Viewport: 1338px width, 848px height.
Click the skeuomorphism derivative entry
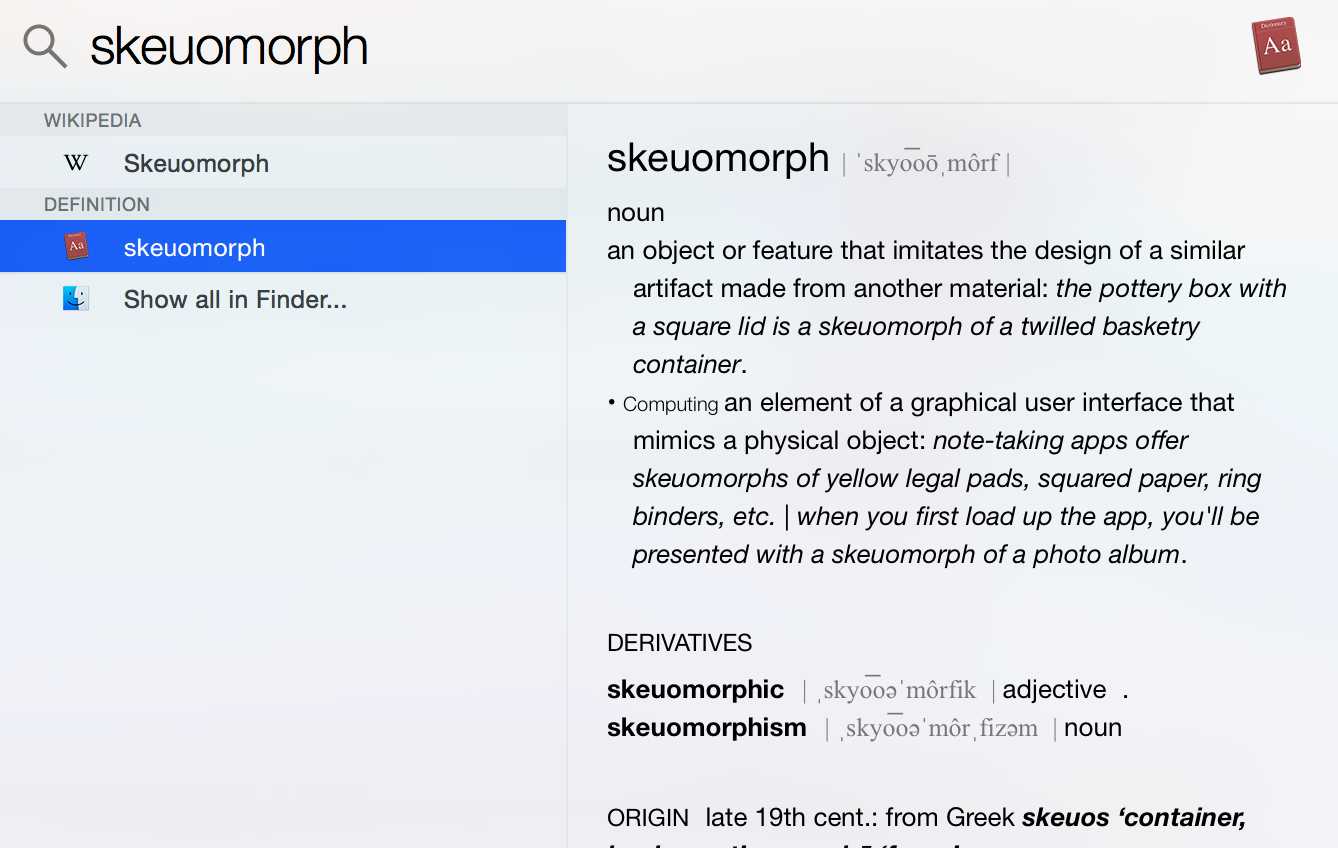click(706, 728)
